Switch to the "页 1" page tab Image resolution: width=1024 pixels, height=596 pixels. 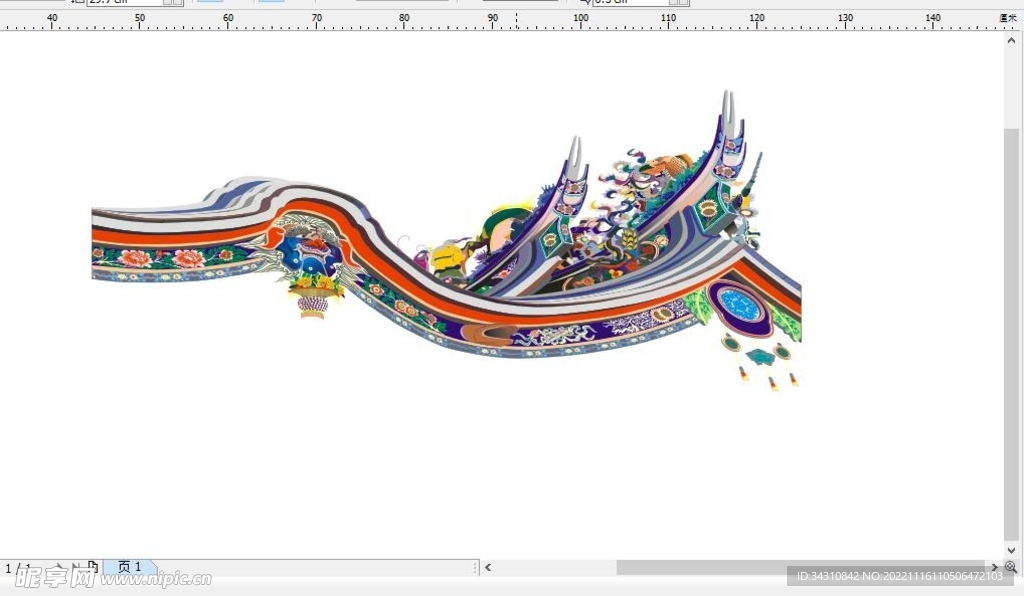click(x=130, y=567)
